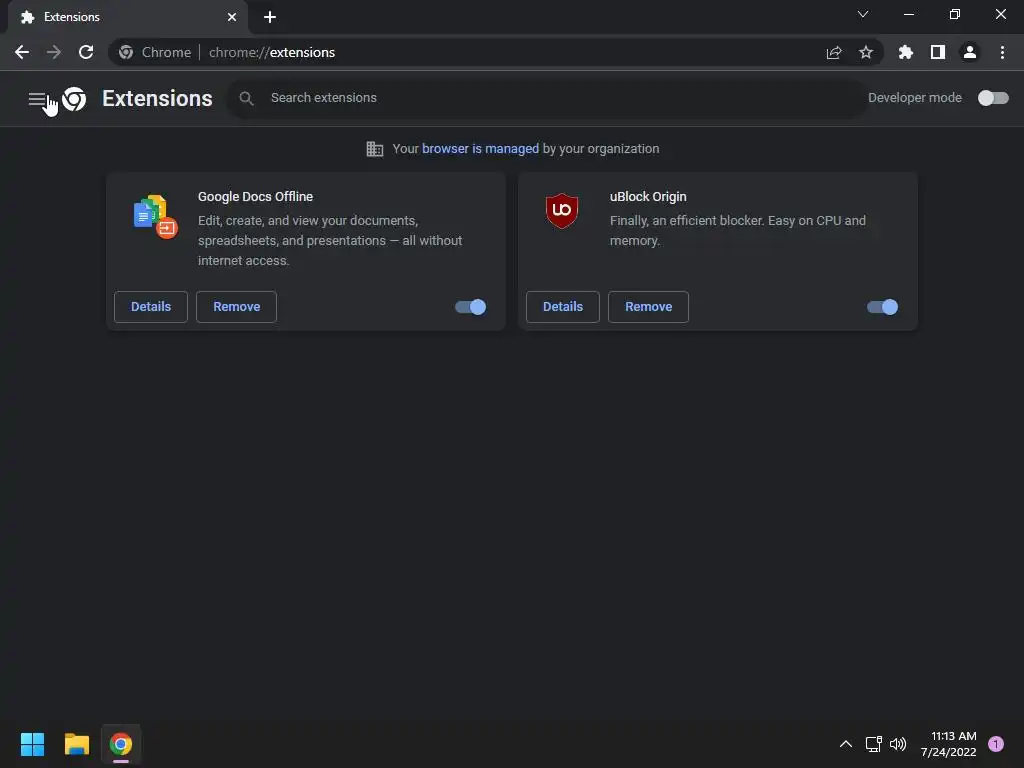Follow the 'browser is managed' link
Screen dimensions: 1024x768
tap(481, 149)
